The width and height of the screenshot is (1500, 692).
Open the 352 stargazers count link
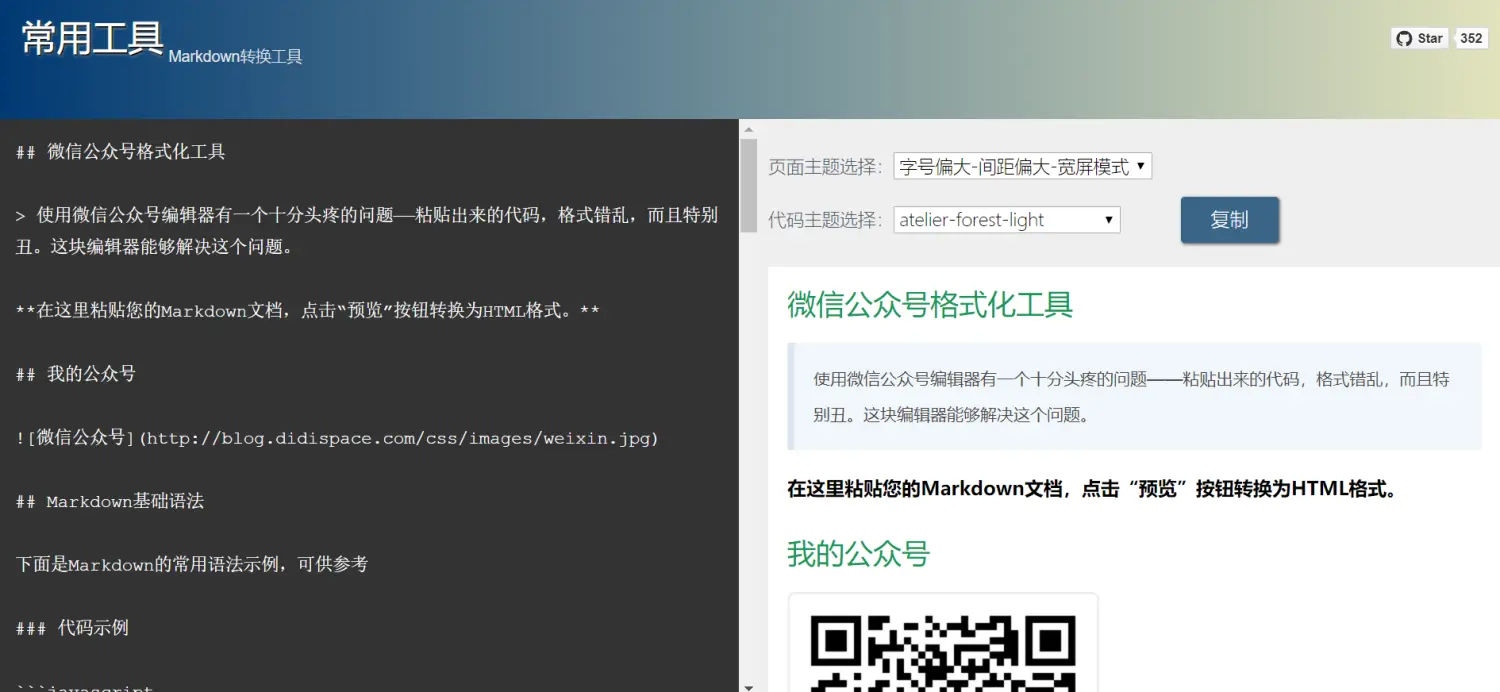coord(1471,38)
